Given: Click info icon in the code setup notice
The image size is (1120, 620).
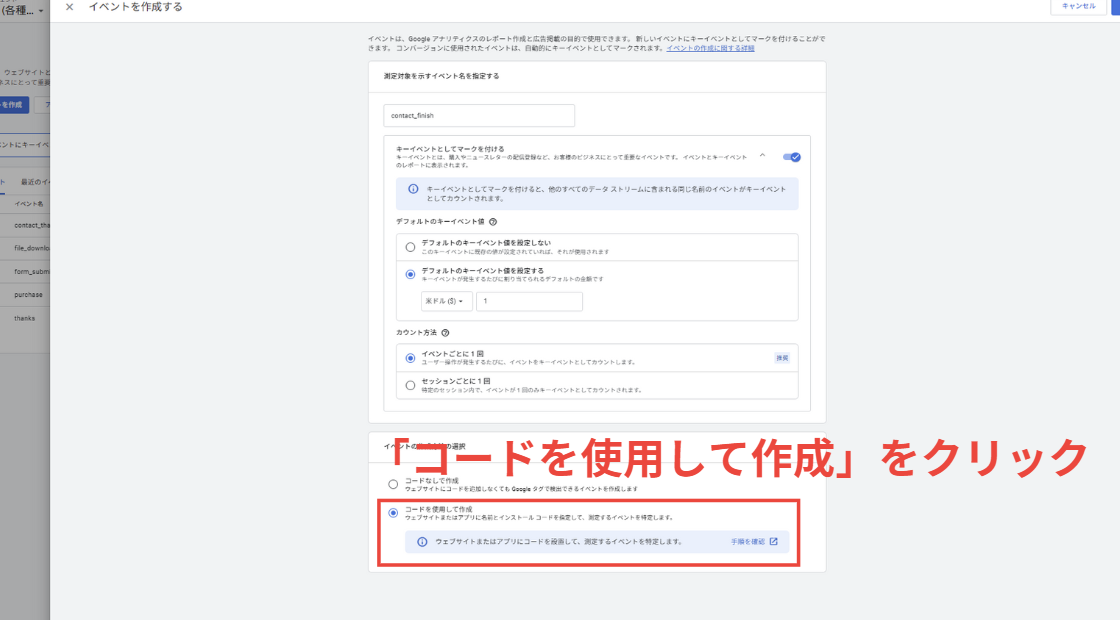Looking at the screenshot, I should click(422, 542).
